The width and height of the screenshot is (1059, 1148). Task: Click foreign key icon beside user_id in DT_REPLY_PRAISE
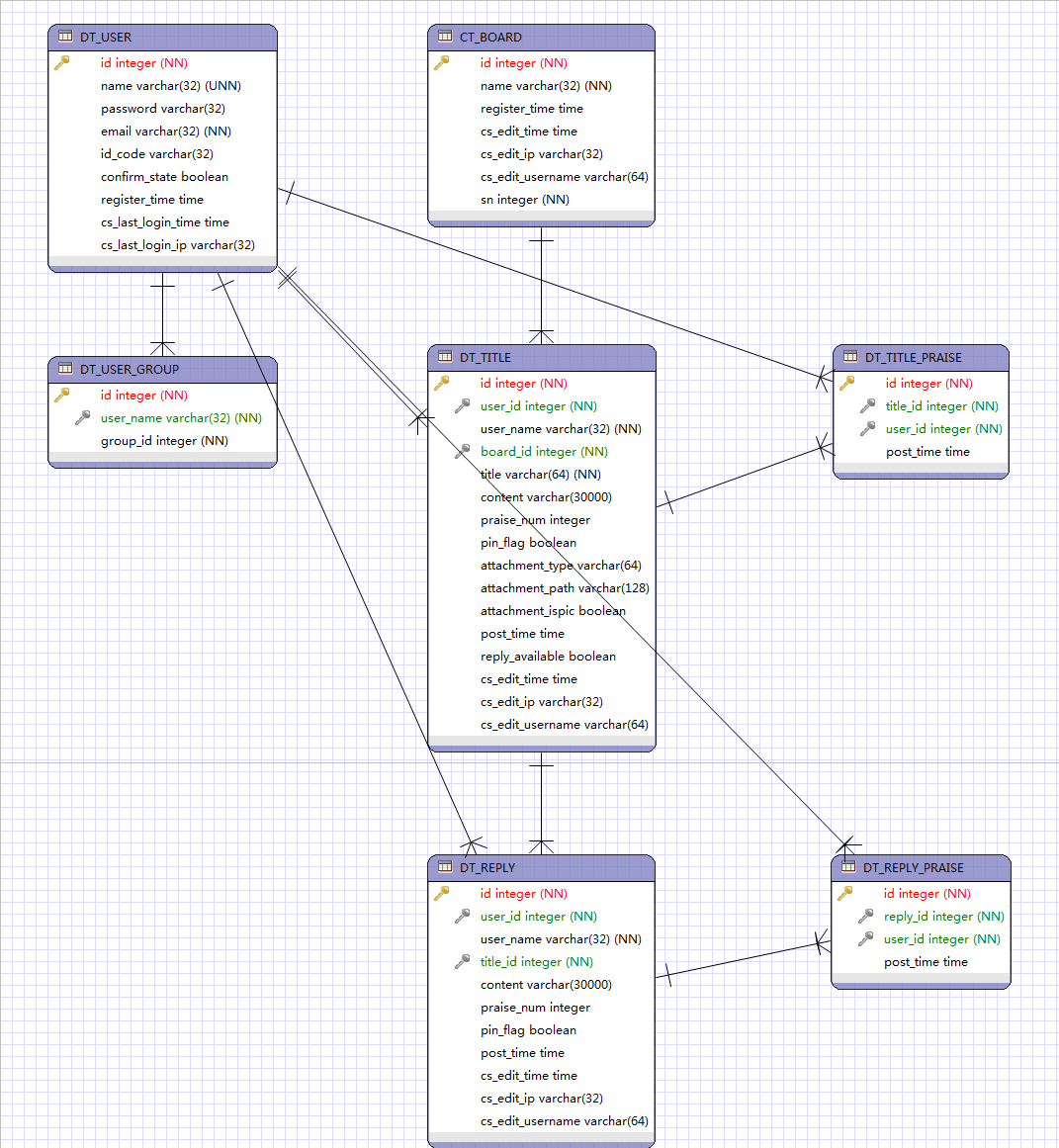coord(865,938)
